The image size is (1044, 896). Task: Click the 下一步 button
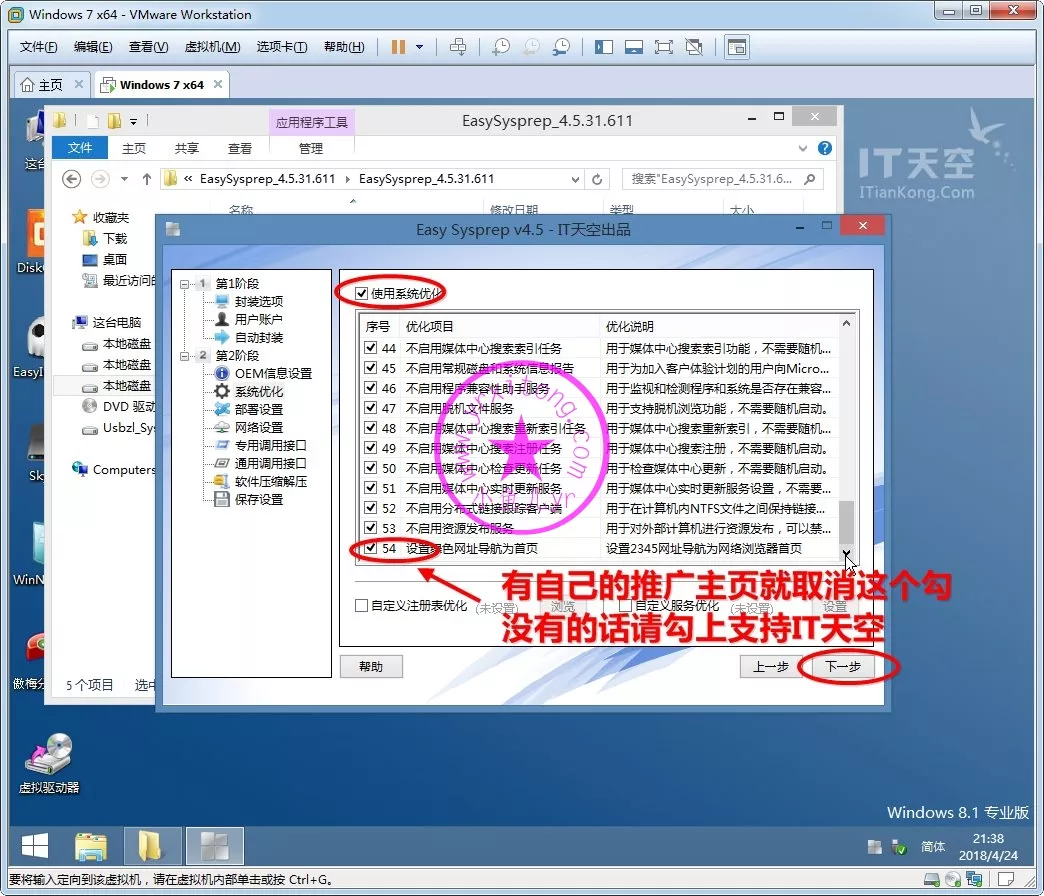point(842,667)
